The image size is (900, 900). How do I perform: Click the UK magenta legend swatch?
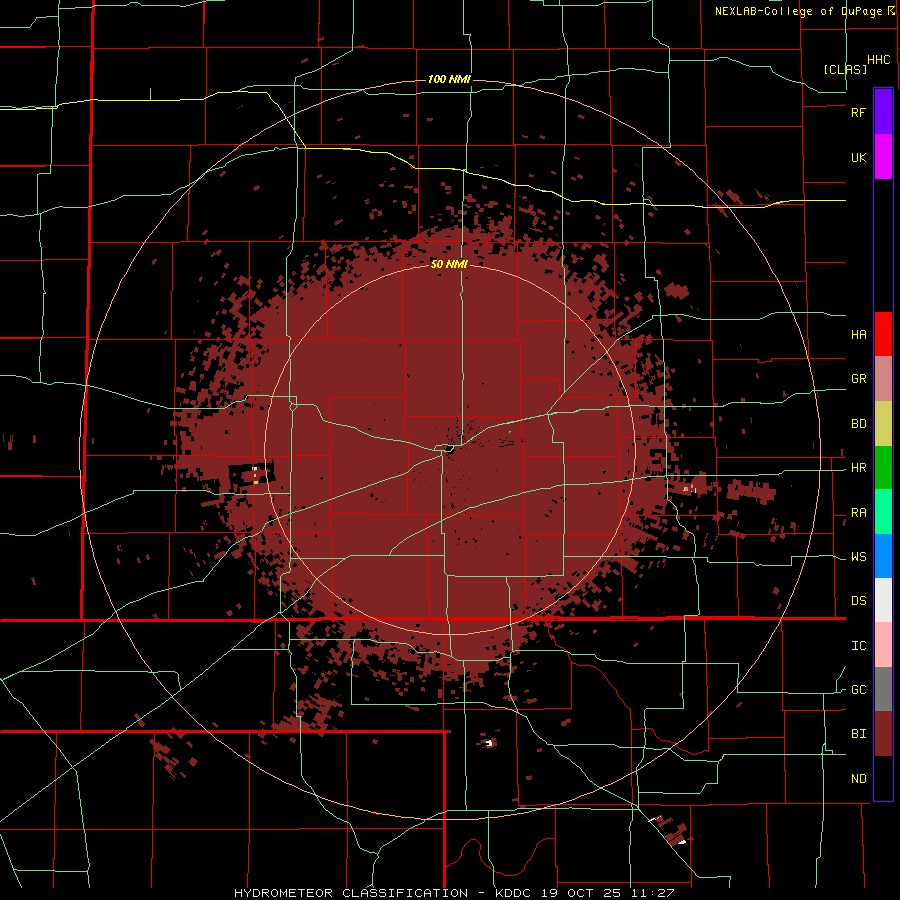point(883,157)
